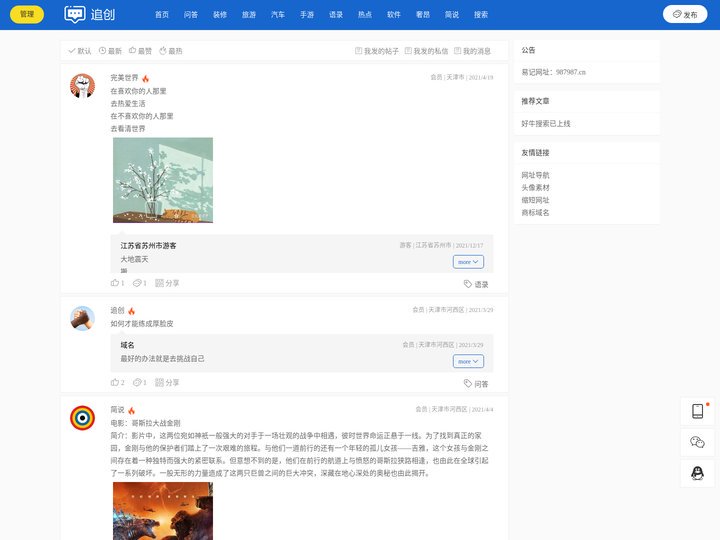Image resolution: width=720 pixels, height=540 pixels.
Task: Open the 旅游 nav item
Action: pyautogui.click(x=249, y=15)
